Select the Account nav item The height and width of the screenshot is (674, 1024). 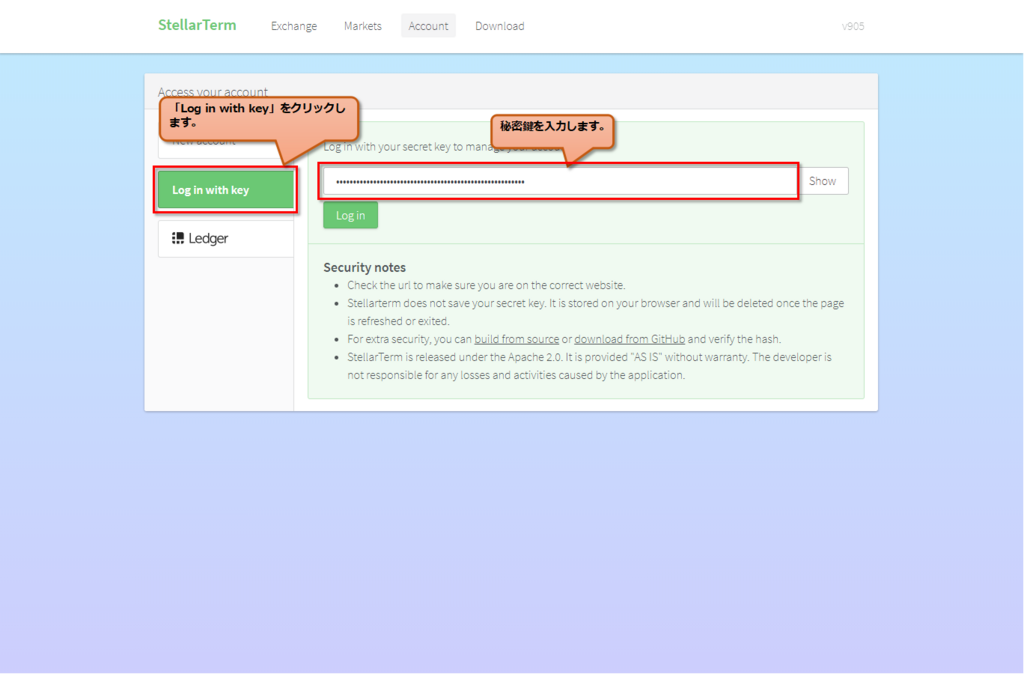tap(428, 26)
